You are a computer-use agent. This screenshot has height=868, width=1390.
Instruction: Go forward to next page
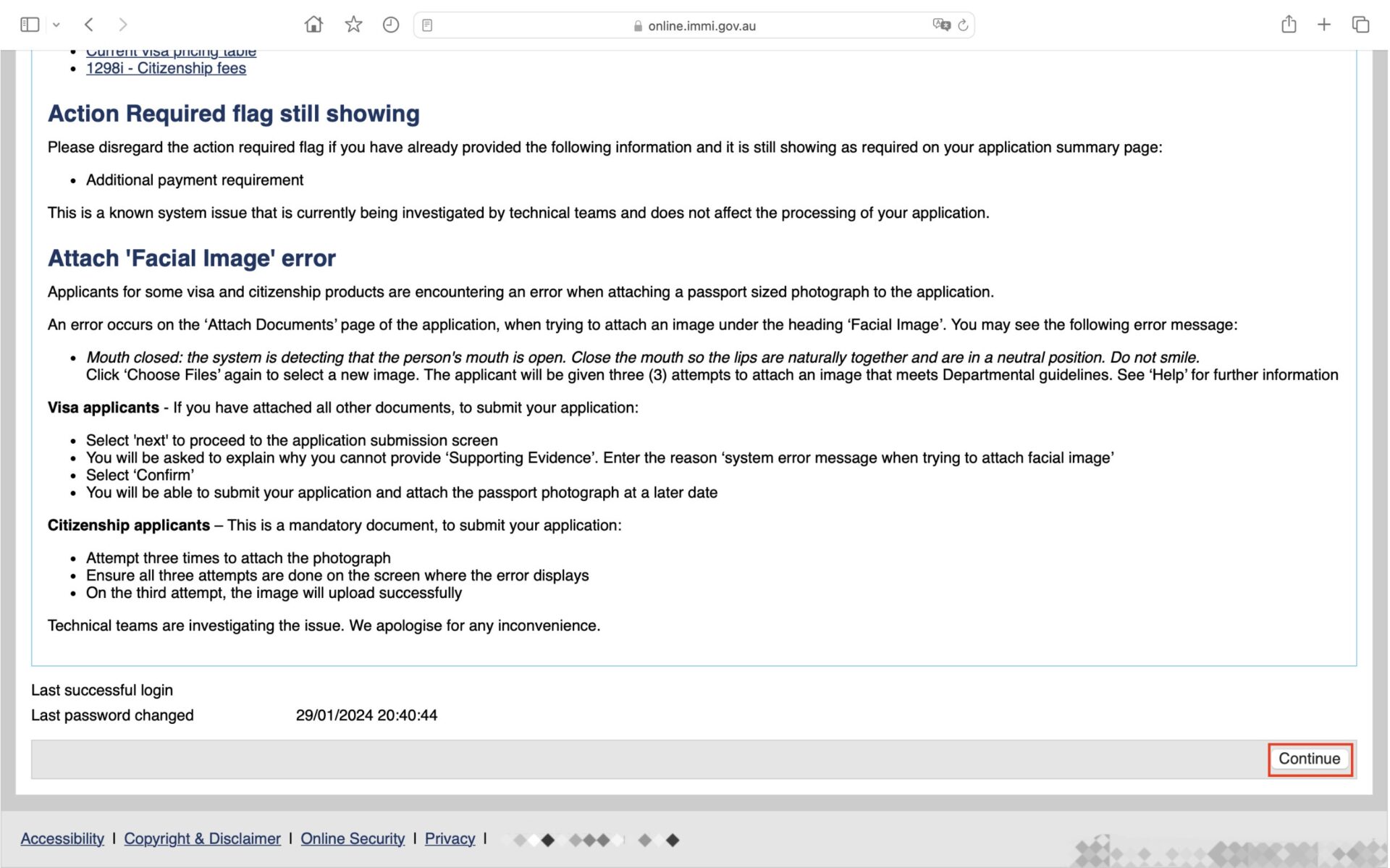point(123,25)
